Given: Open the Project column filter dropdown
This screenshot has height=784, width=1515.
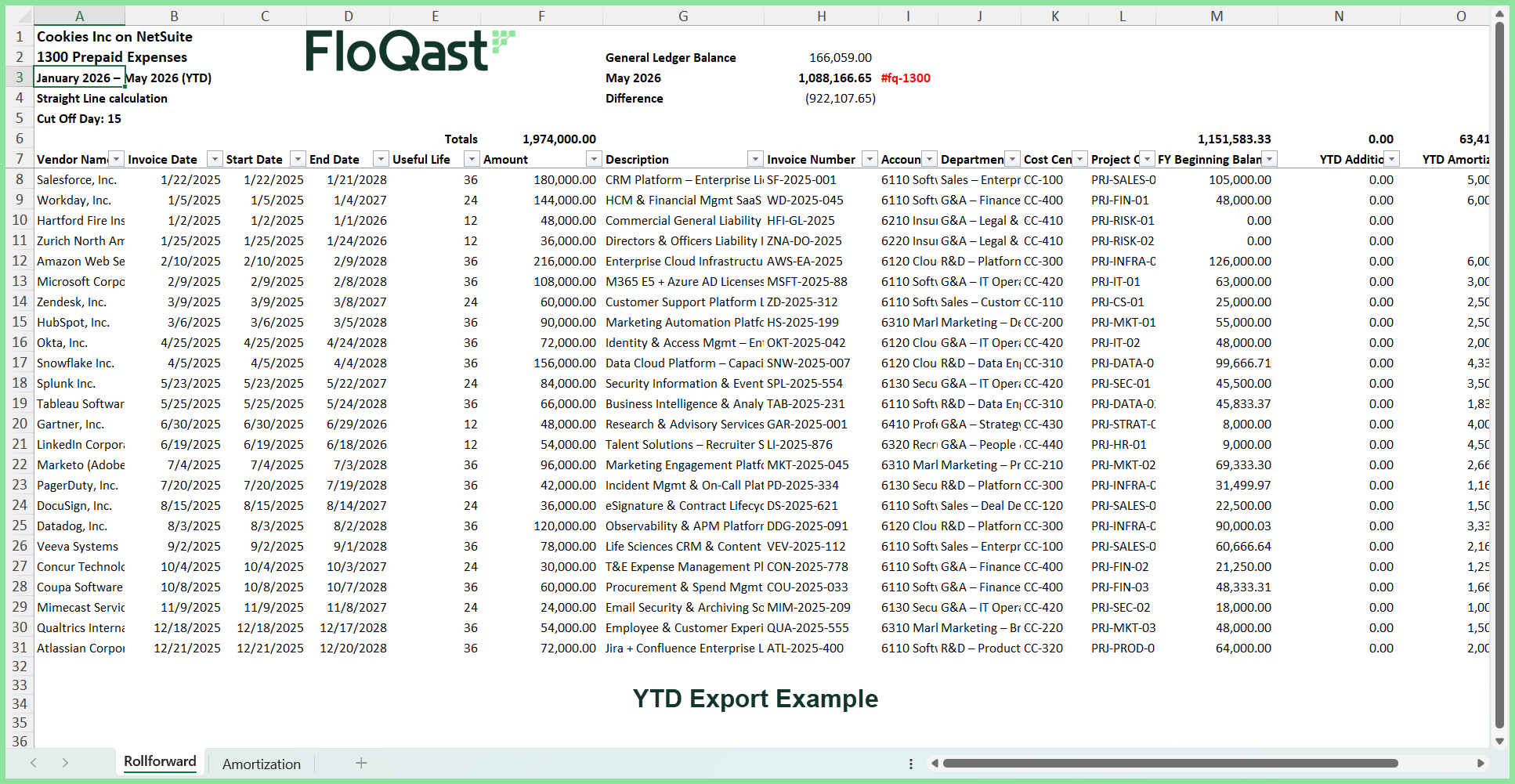Looking at the screenshot, I should tap(1147, 159).
